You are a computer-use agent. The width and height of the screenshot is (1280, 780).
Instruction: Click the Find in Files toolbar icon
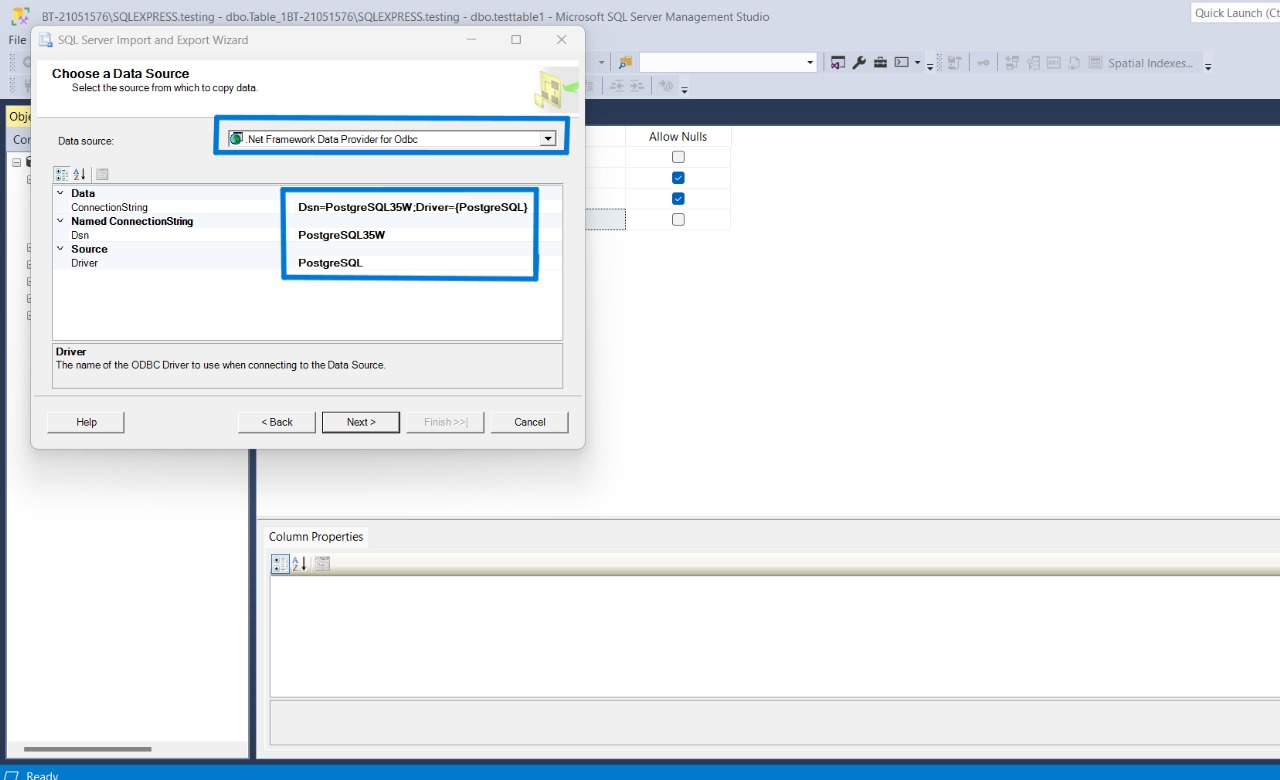[x=625, y=63]
